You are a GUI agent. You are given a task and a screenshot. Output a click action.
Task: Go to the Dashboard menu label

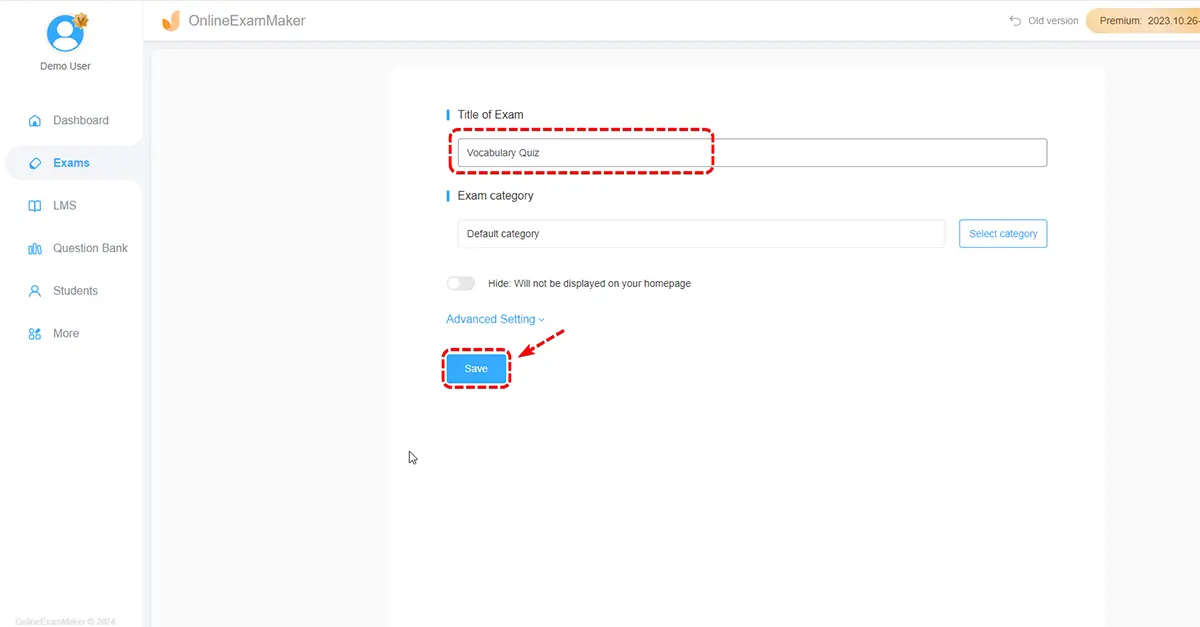(x=81, y=120)
